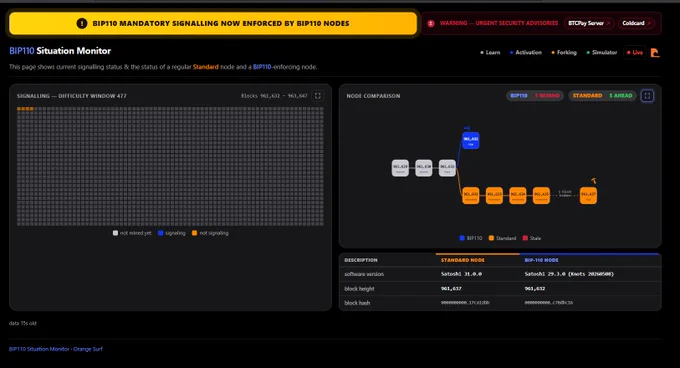Click the 'software version' row label
Image resolution: width=680 pixels, height=368 pixels.
pyautogui.click(x=364, y=274)
